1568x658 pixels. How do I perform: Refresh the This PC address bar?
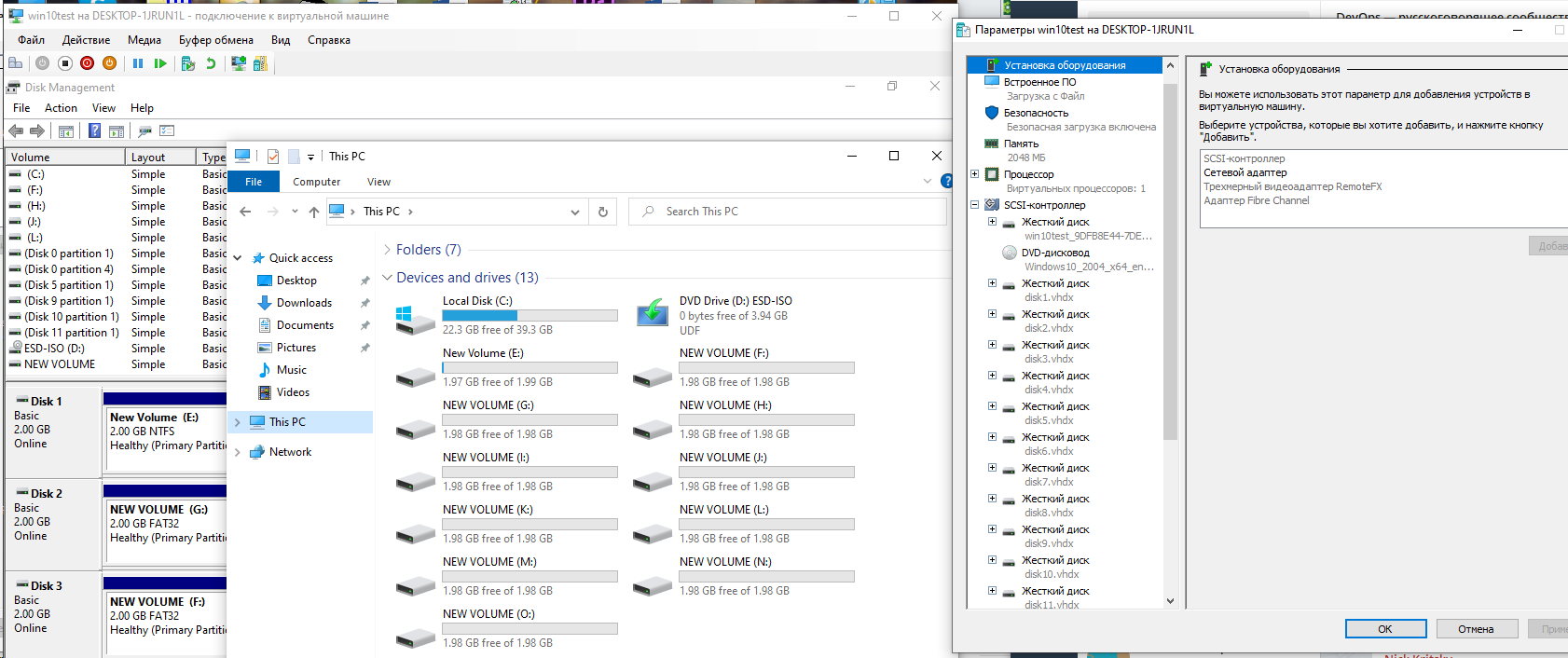[603, 212]
